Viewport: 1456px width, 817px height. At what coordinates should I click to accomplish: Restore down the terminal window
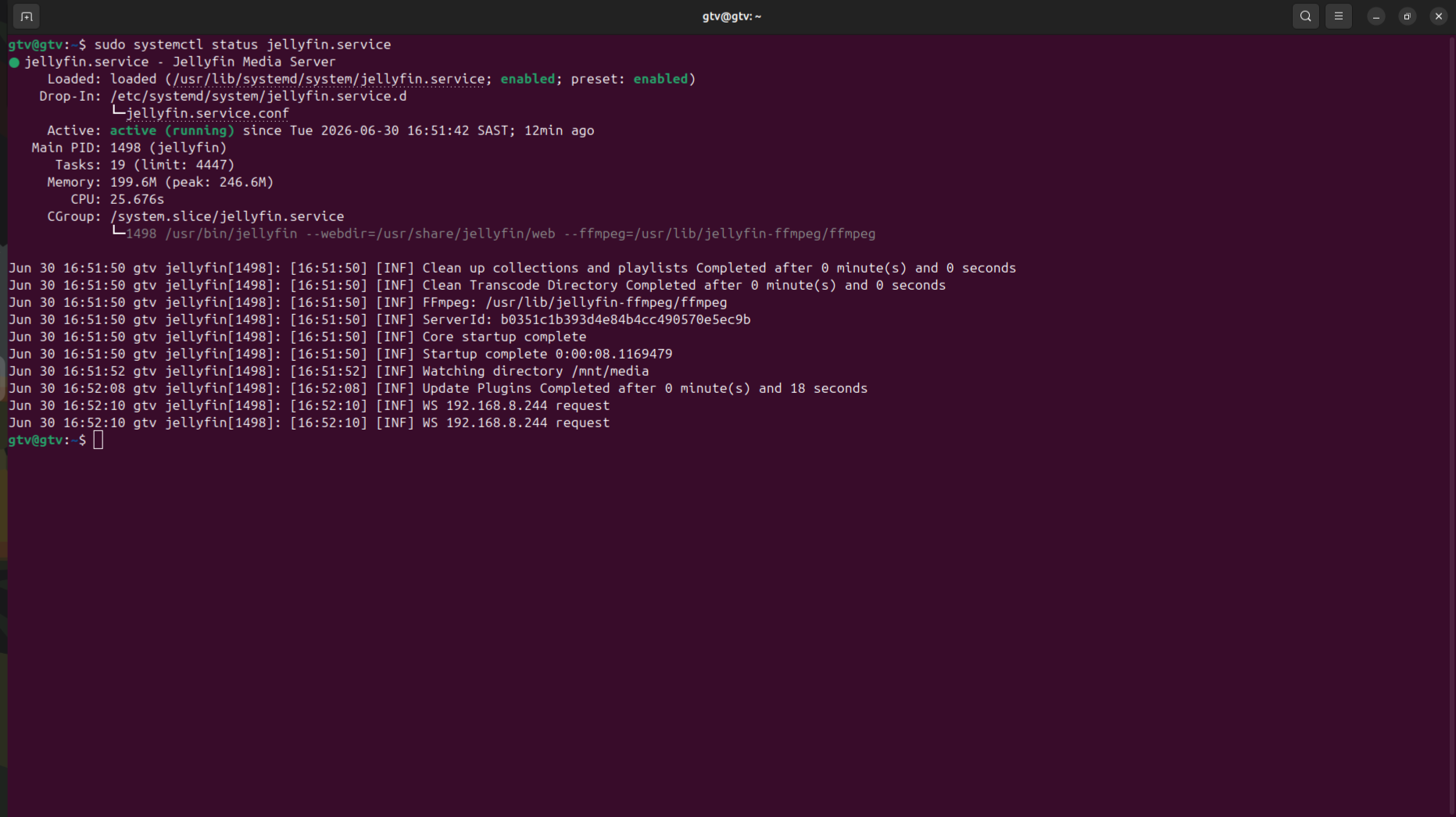1407,16
